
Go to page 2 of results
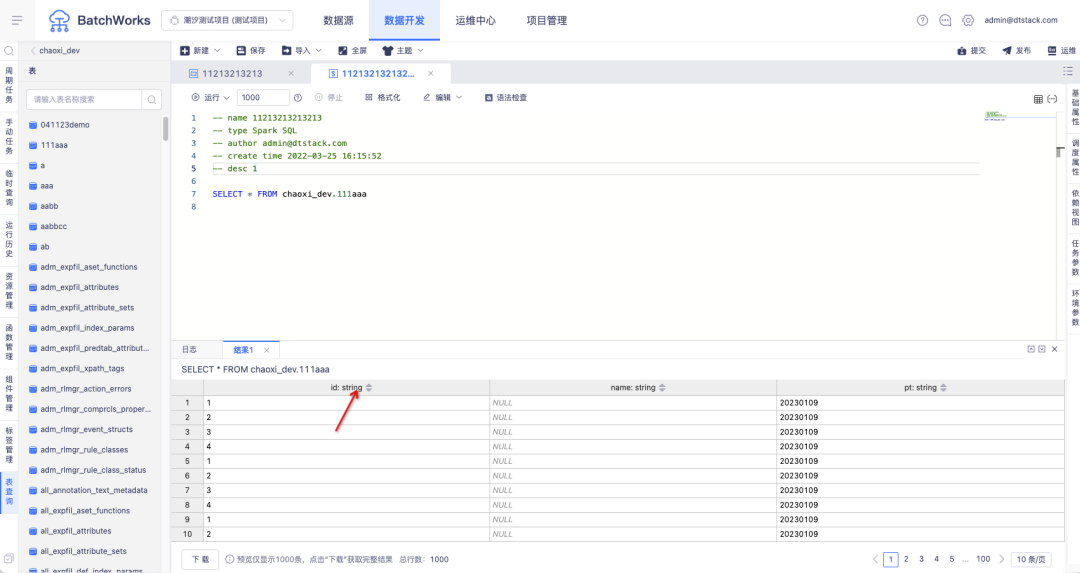(x=906, y=559)
